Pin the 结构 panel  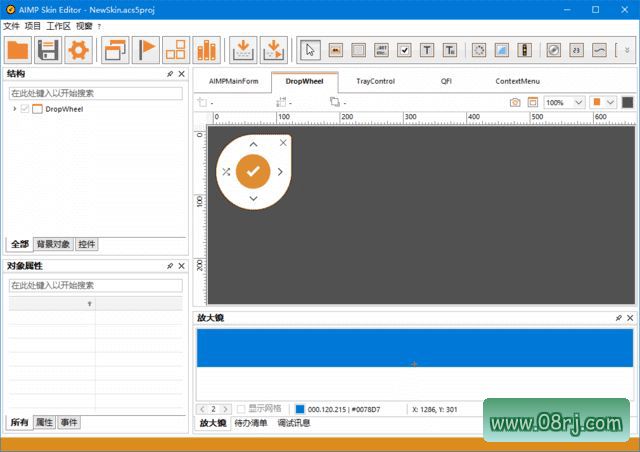pyautogui.click(x=170, y=74)
